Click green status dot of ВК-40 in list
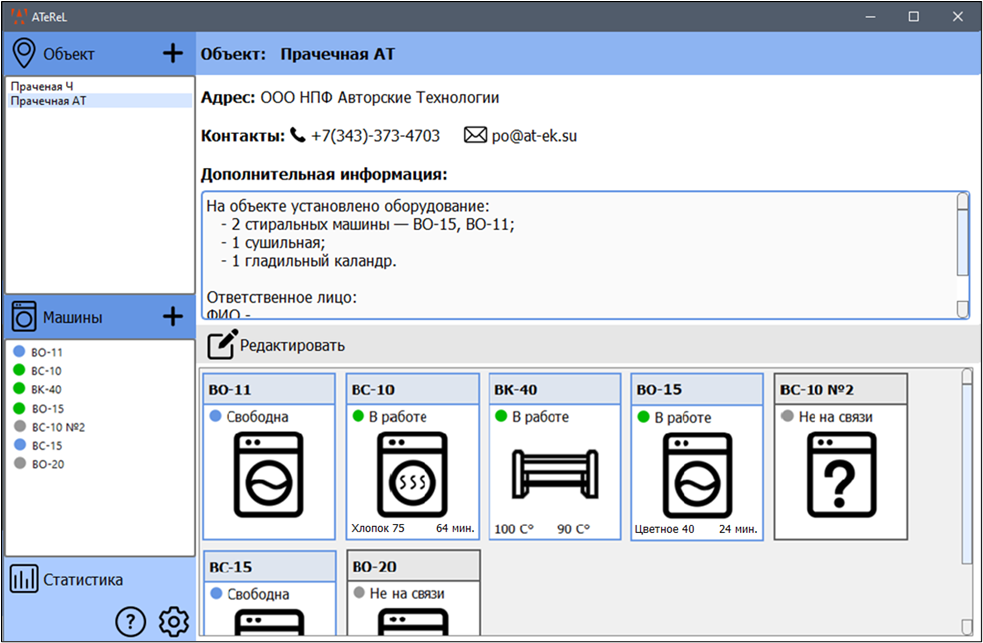The image size is (983, 643). [x=19, y=389]
